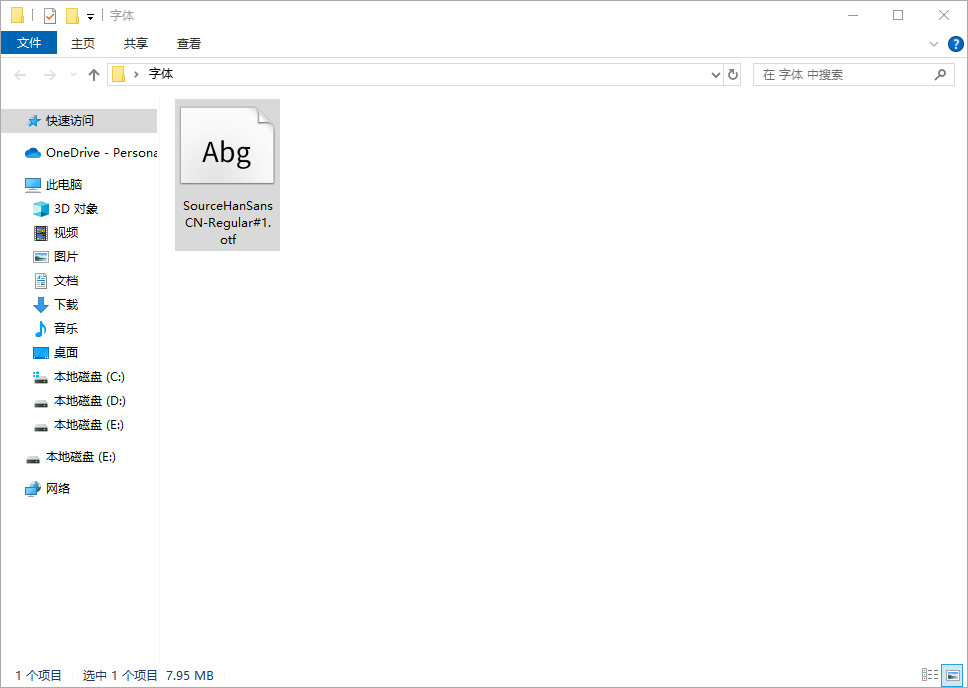The height and width of the screenshot is (688, 968).
Task: Switch to large icons view layout
Action: (951, 675)
